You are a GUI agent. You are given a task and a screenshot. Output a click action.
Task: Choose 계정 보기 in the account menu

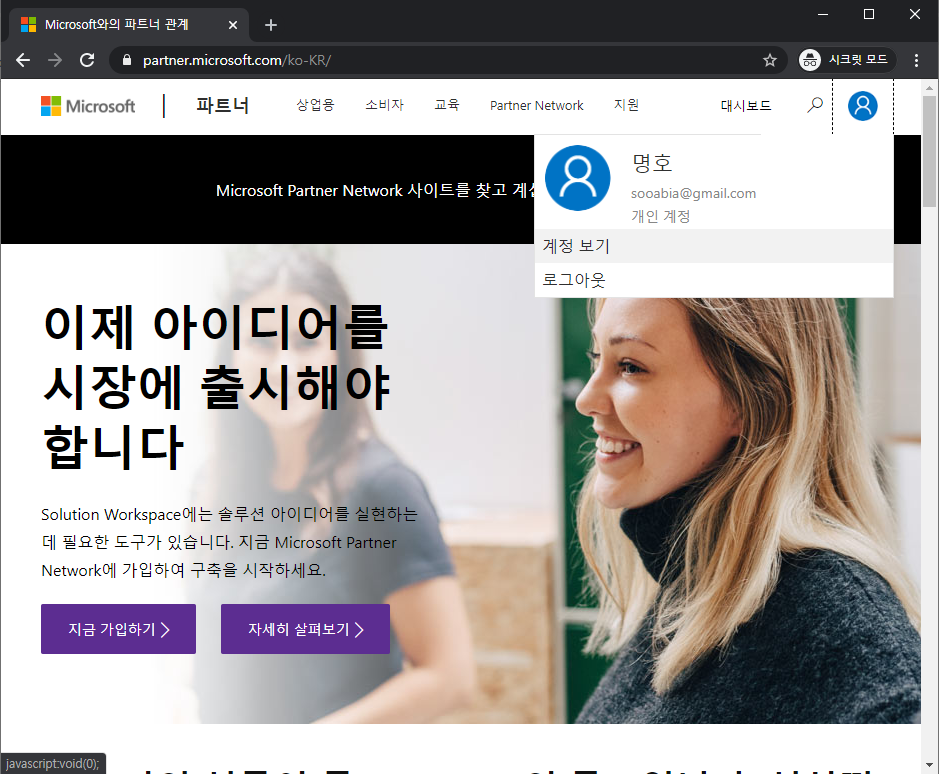tap(714, 246)
